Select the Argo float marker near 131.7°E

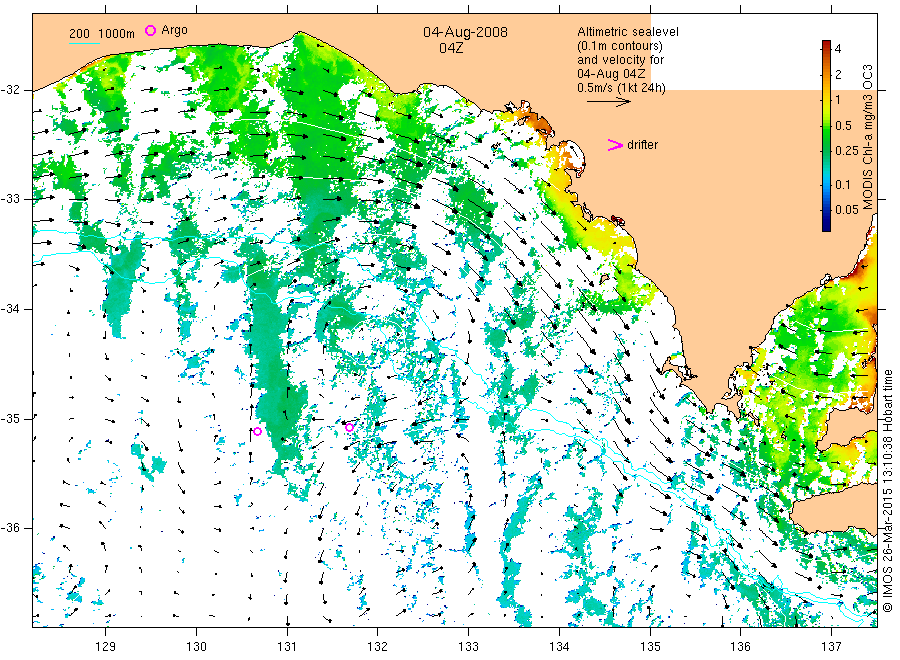tap(350, 427)
